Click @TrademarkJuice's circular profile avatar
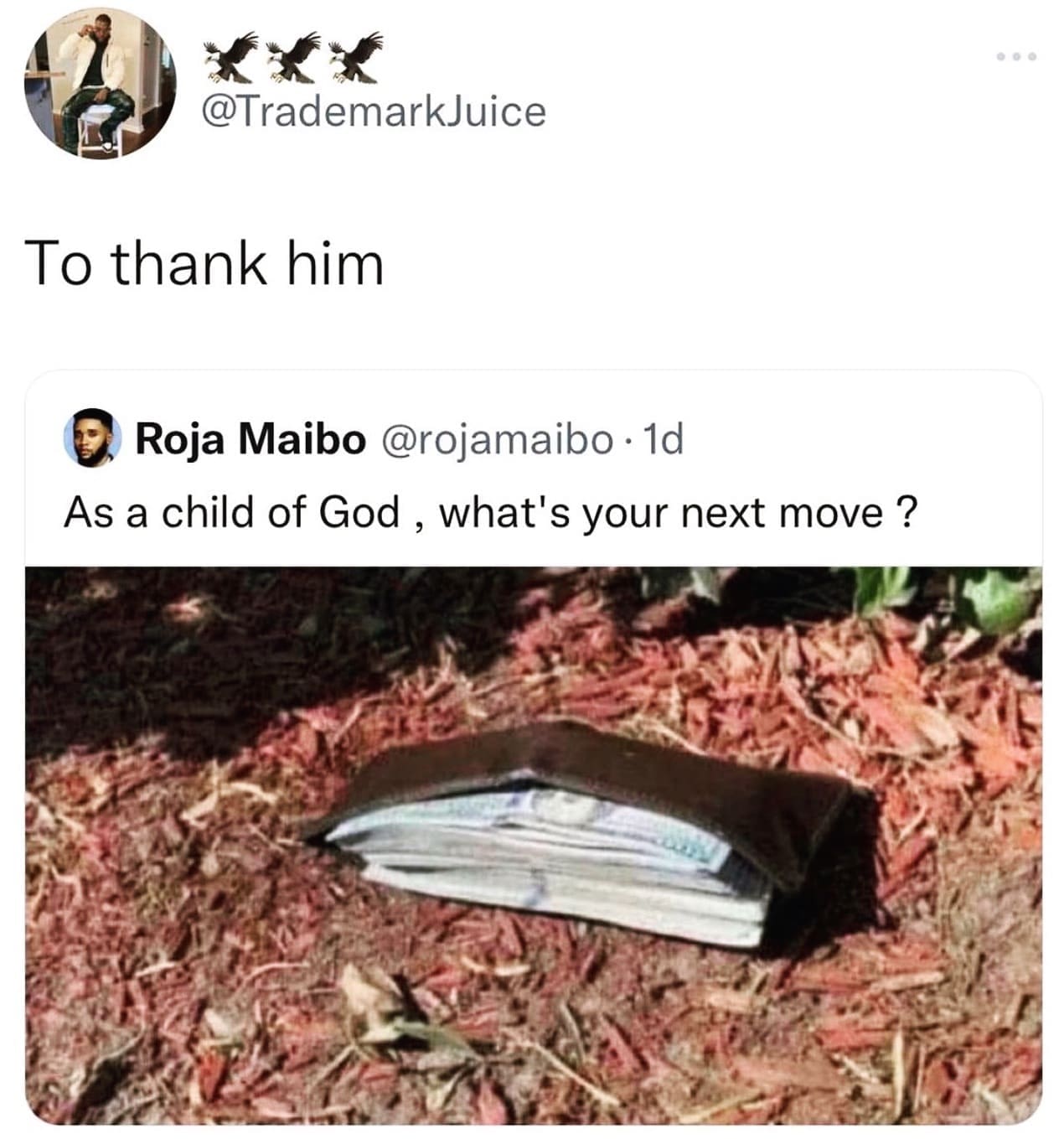 tap(102, 82)
